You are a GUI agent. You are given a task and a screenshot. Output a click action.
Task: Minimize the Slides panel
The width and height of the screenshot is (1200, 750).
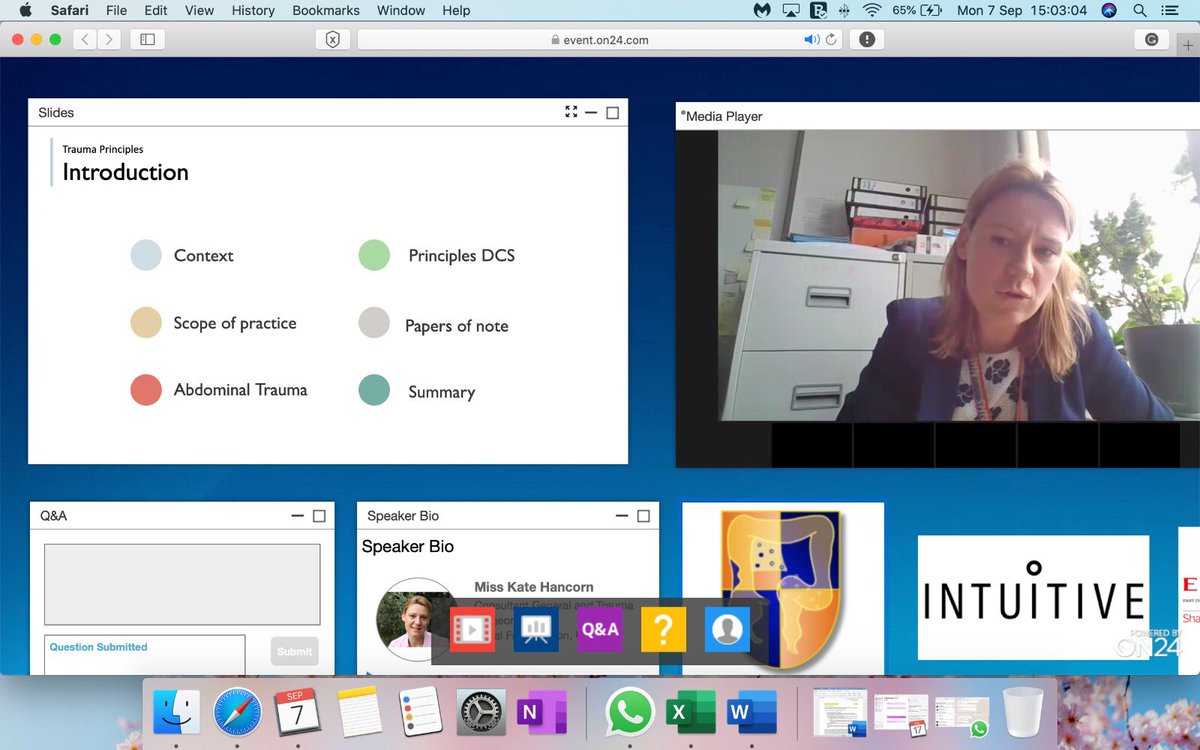(591, 112)
